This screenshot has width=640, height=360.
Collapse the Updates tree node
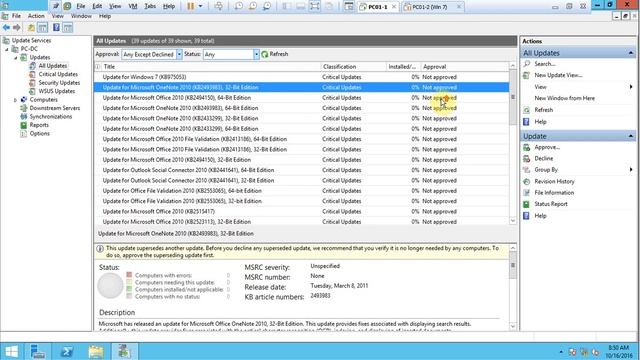point(16,58)
